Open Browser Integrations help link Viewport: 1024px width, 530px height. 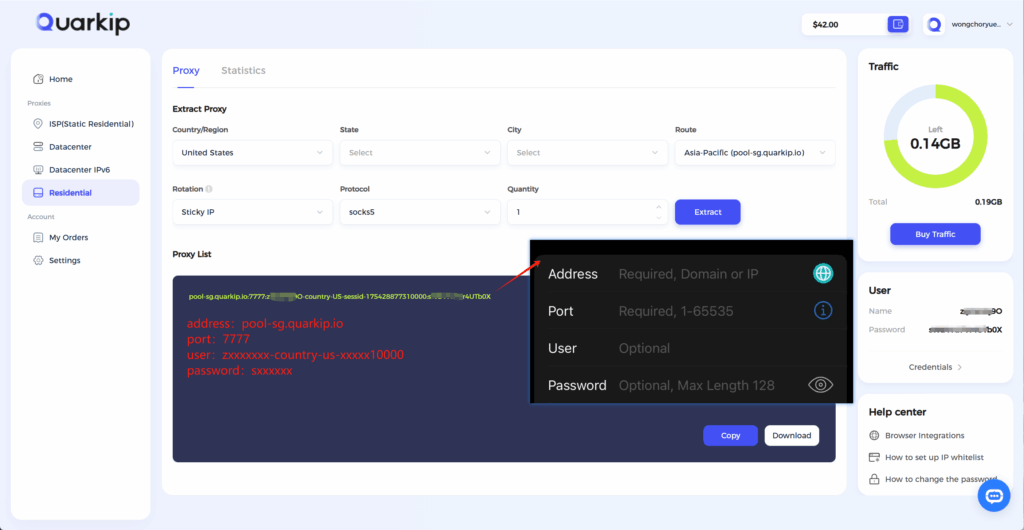925,435
